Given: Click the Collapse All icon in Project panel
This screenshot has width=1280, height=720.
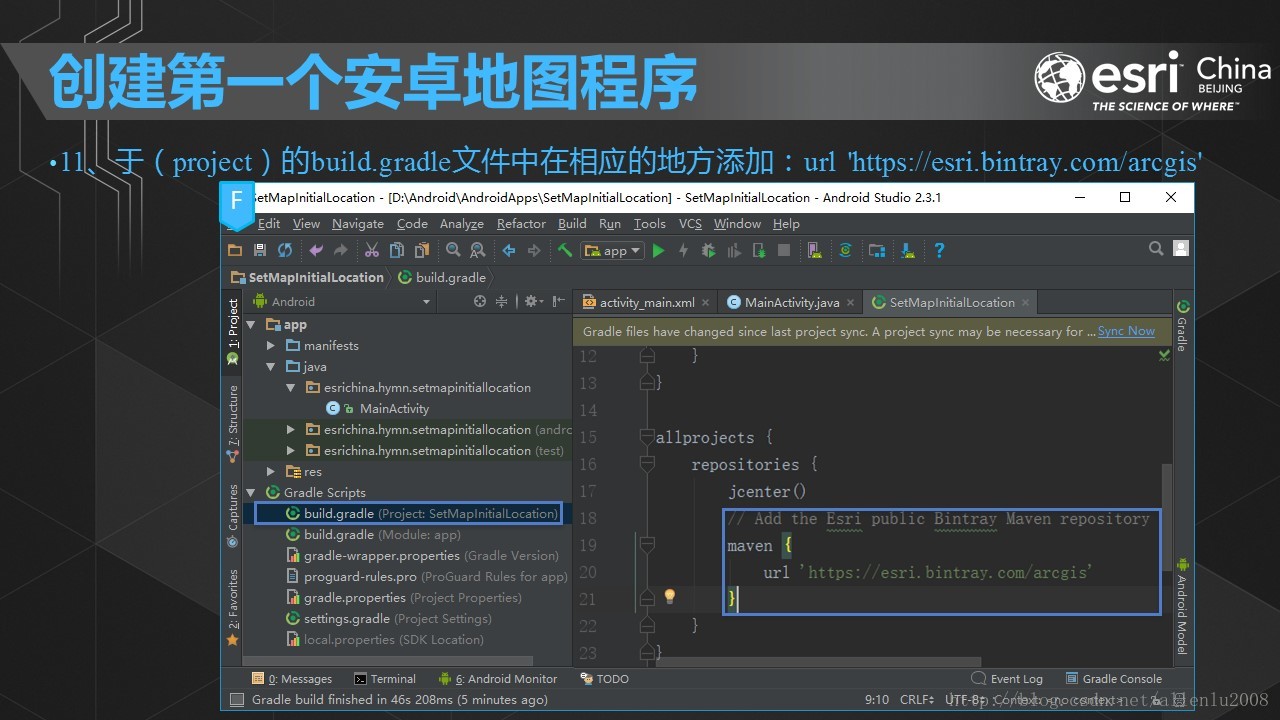Looking at the screenshot, I should point(502,301).
